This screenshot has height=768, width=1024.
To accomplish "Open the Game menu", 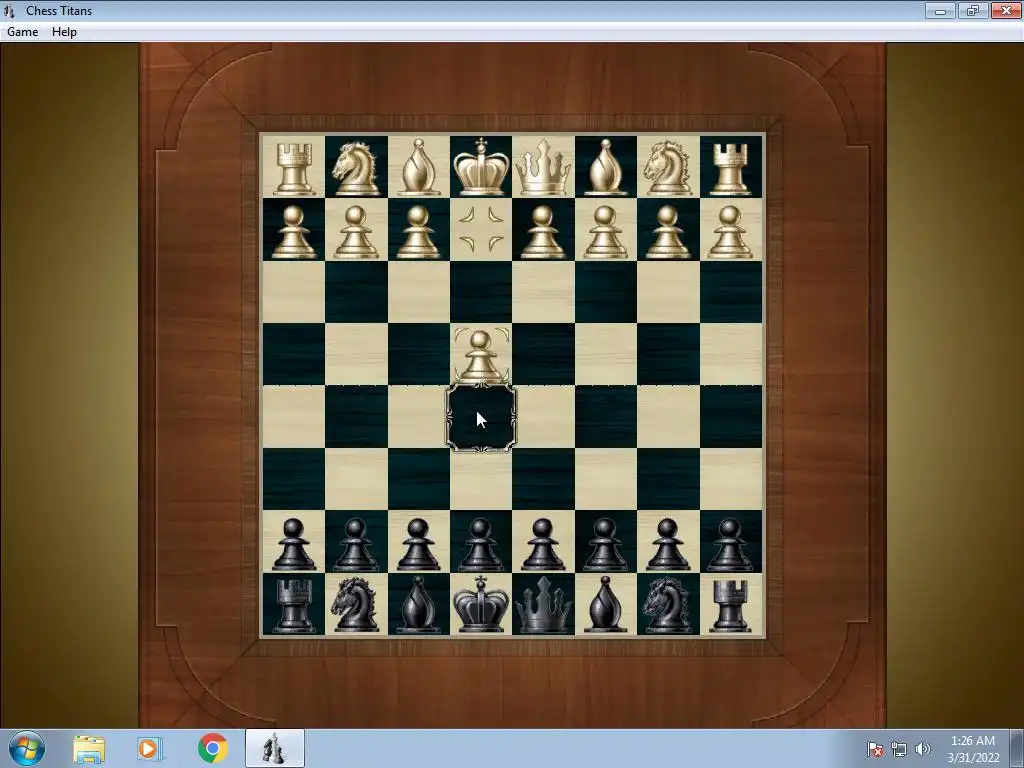I will click(x=22, y=31).
